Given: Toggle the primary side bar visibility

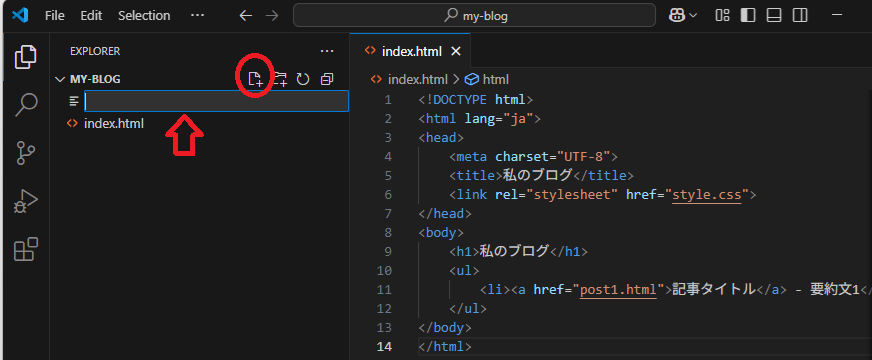Looking at the screenshot, I should [x=748, y=16].
